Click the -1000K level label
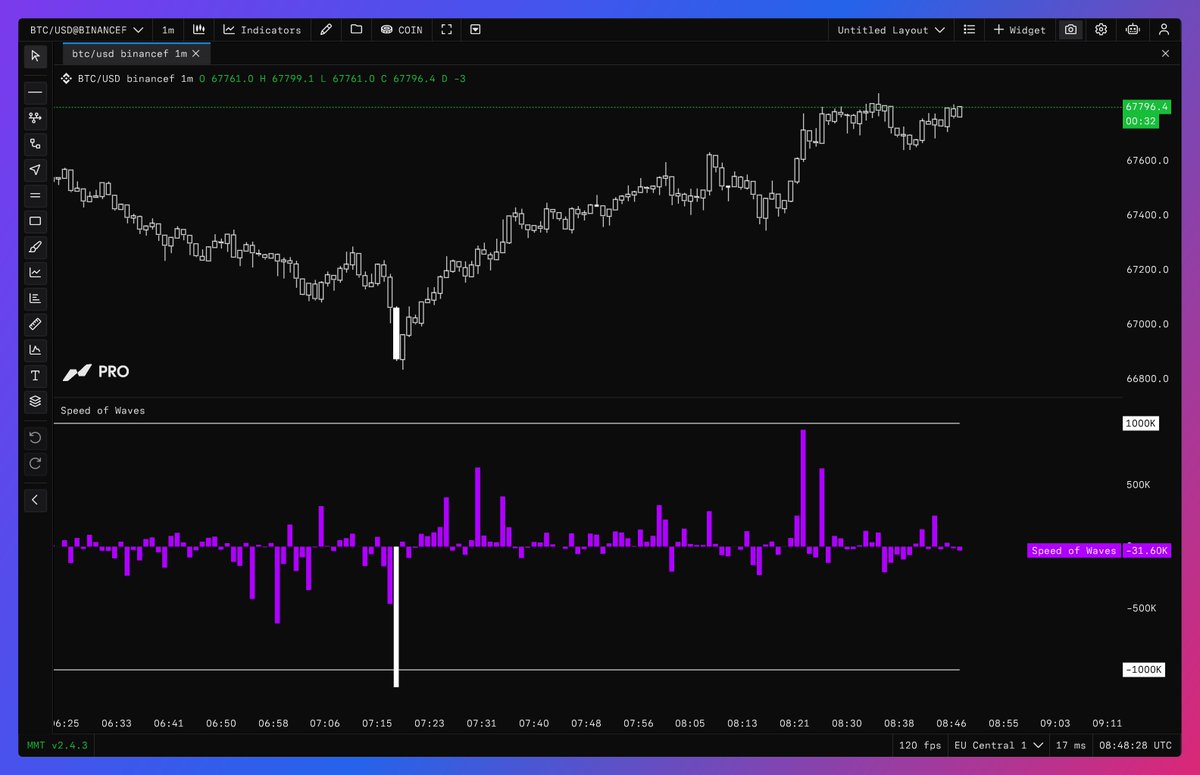The height and width of the screenshot is (775, 1200). (1144, 670)
